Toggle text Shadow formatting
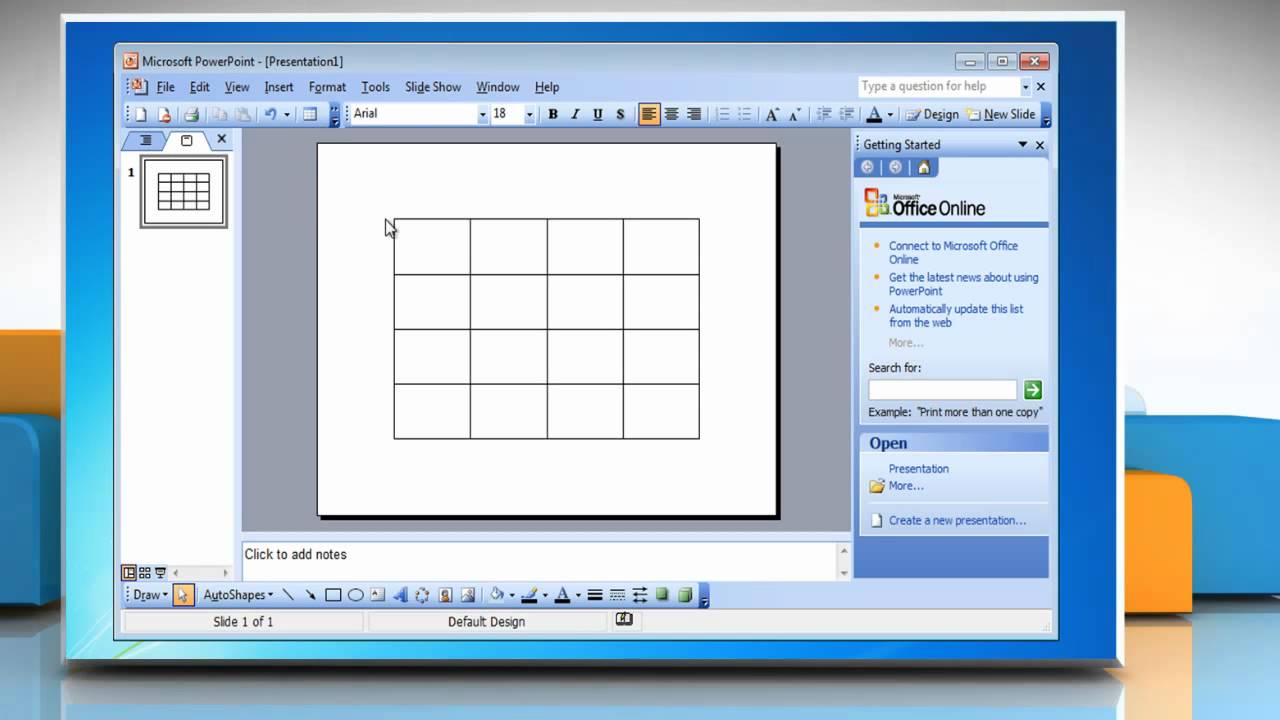The height and width of the screenshot is (720, 1280). [x=620, y=114]
